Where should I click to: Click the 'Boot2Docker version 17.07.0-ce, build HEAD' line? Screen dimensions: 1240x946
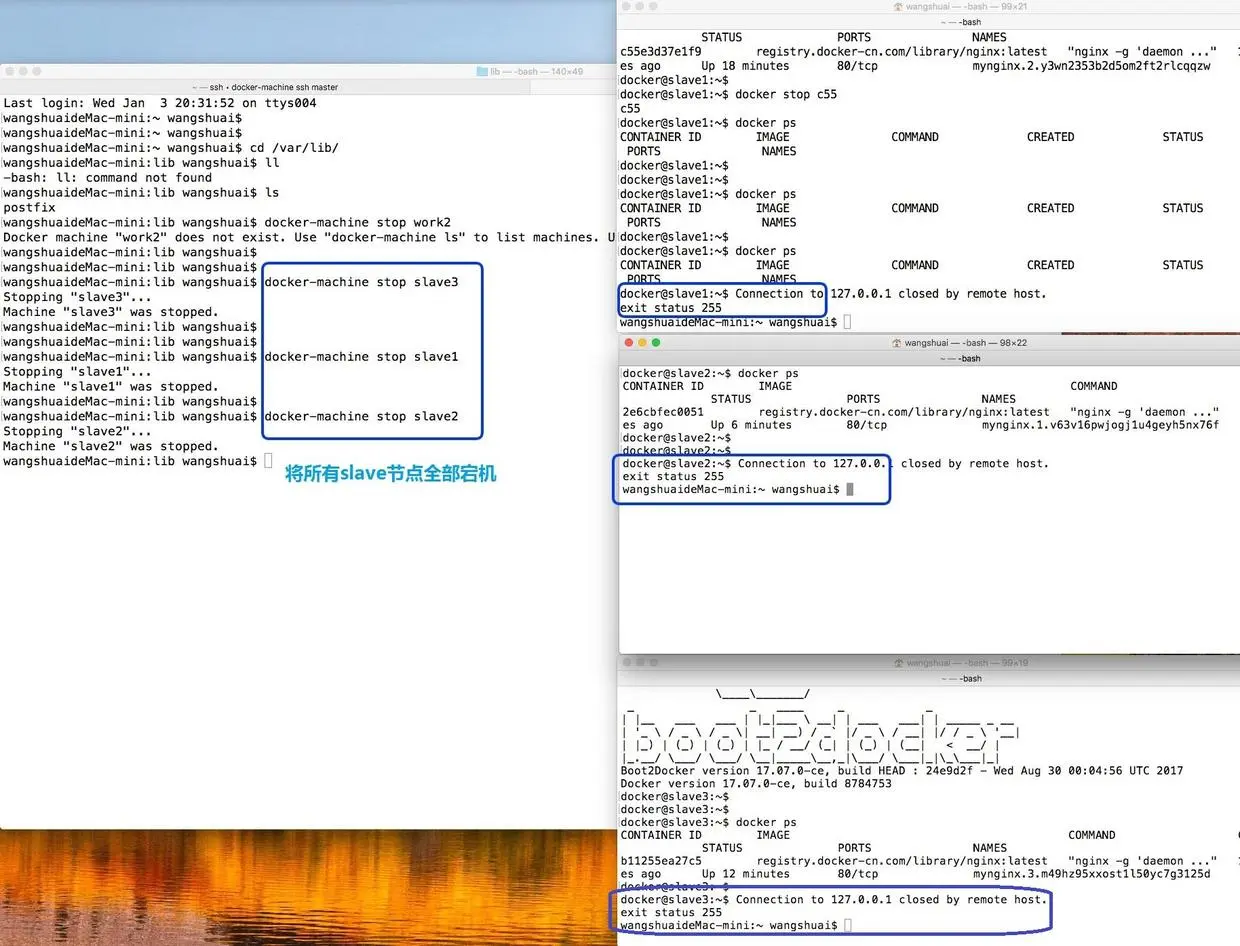[902, 771]
